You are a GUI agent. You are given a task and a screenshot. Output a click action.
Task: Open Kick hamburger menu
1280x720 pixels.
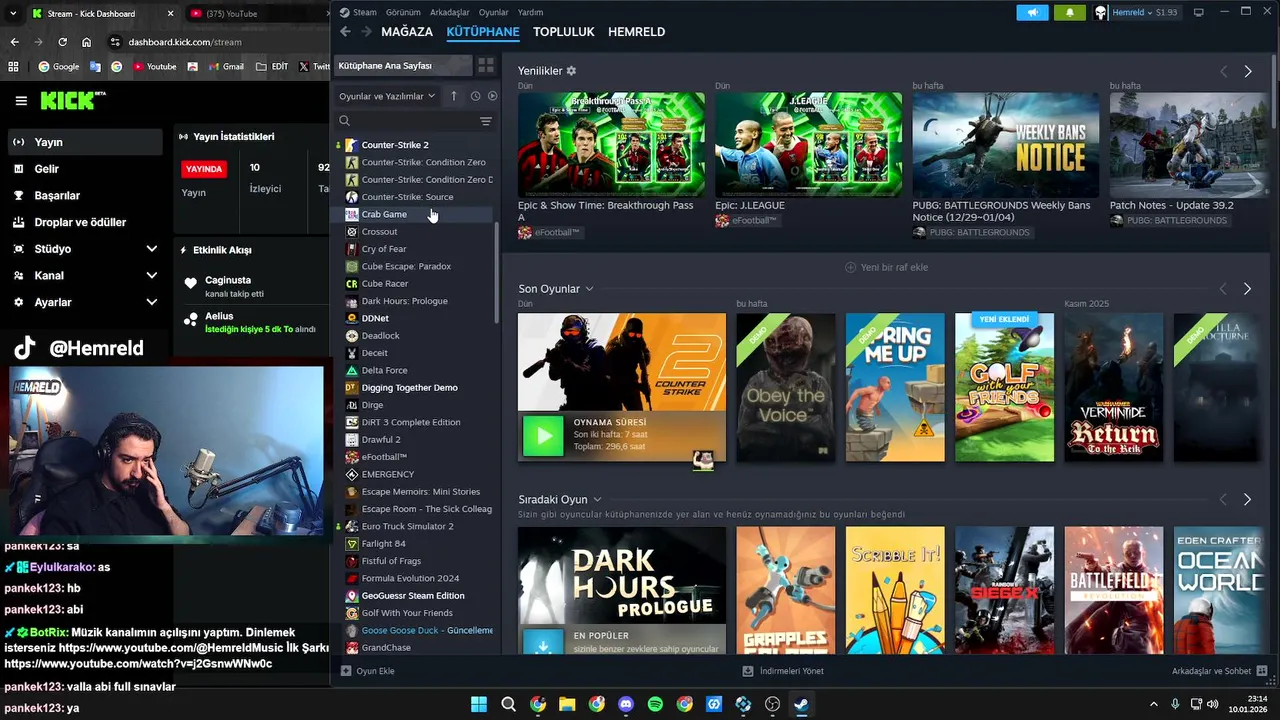click(x=21, y=101)
